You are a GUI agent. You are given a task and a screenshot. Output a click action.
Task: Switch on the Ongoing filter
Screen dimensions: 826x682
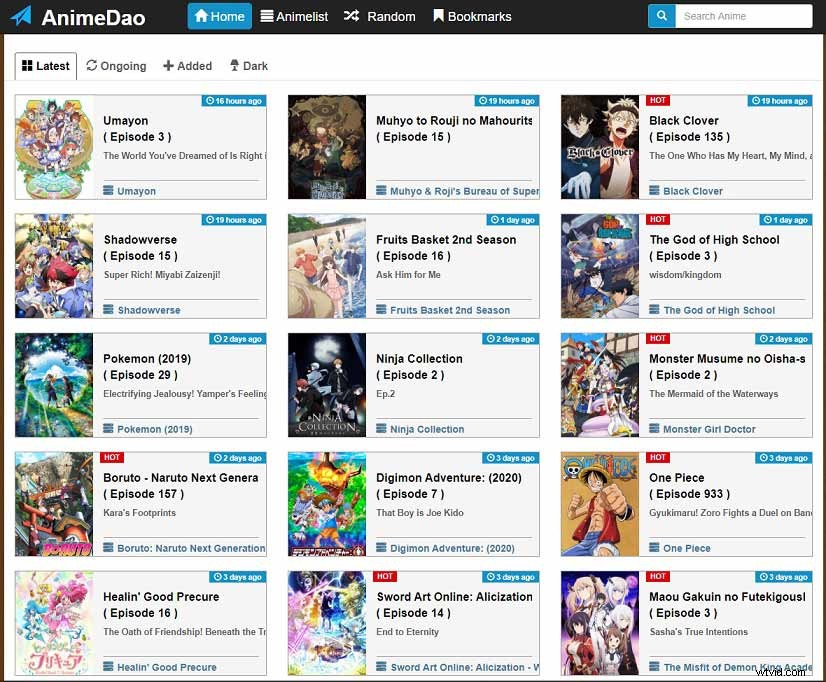(116, 65)
